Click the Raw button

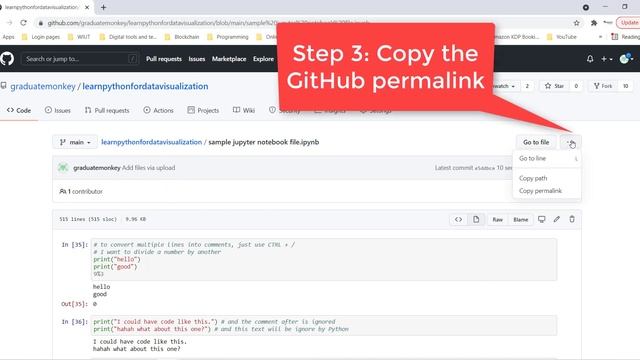498,220
